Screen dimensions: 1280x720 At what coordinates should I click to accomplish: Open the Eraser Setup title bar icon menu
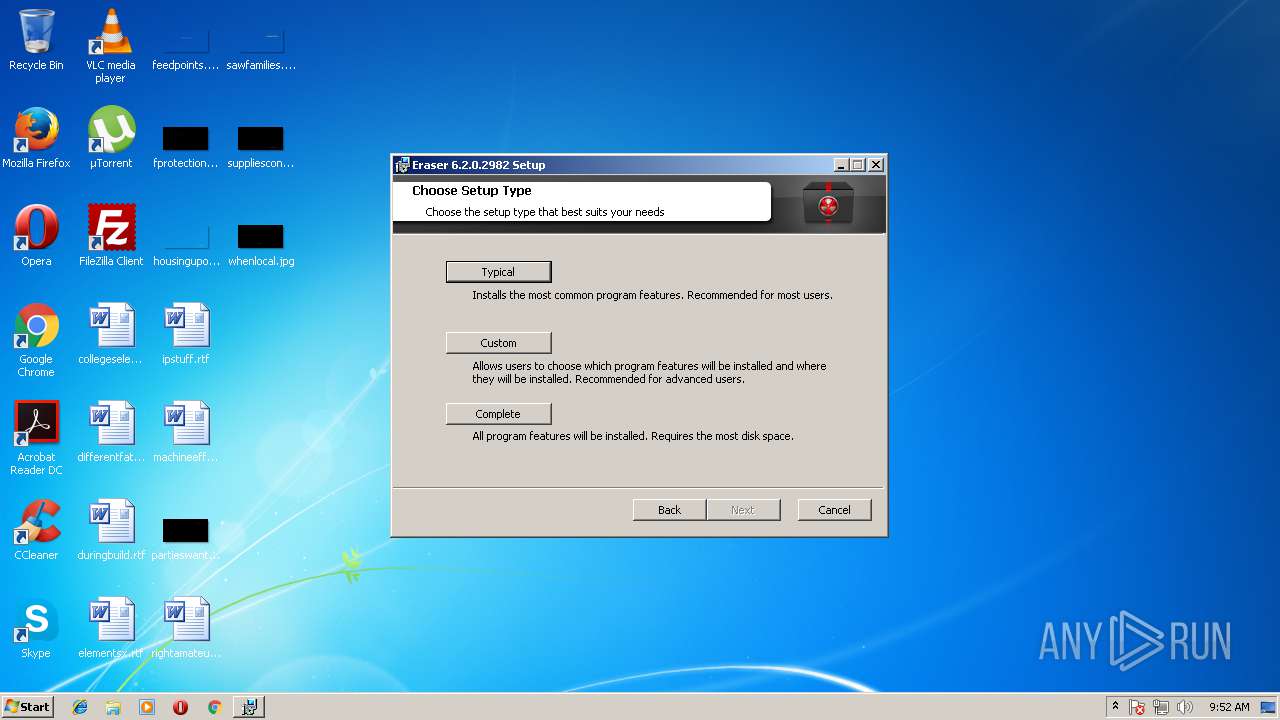pos(402,165)
